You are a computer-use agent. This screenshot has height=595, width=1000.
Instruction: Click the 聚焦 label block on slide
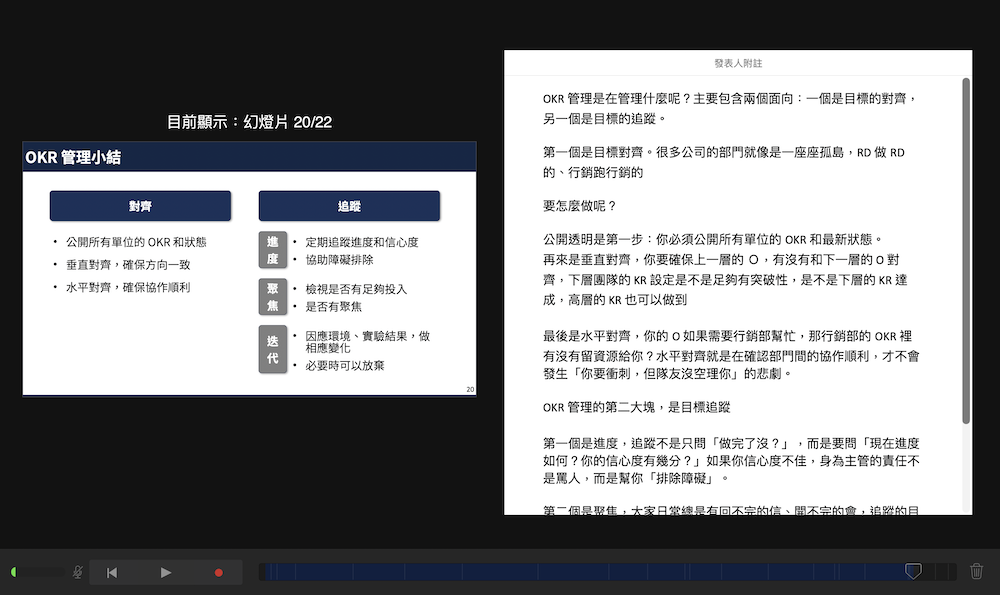(x=272, y=297)
